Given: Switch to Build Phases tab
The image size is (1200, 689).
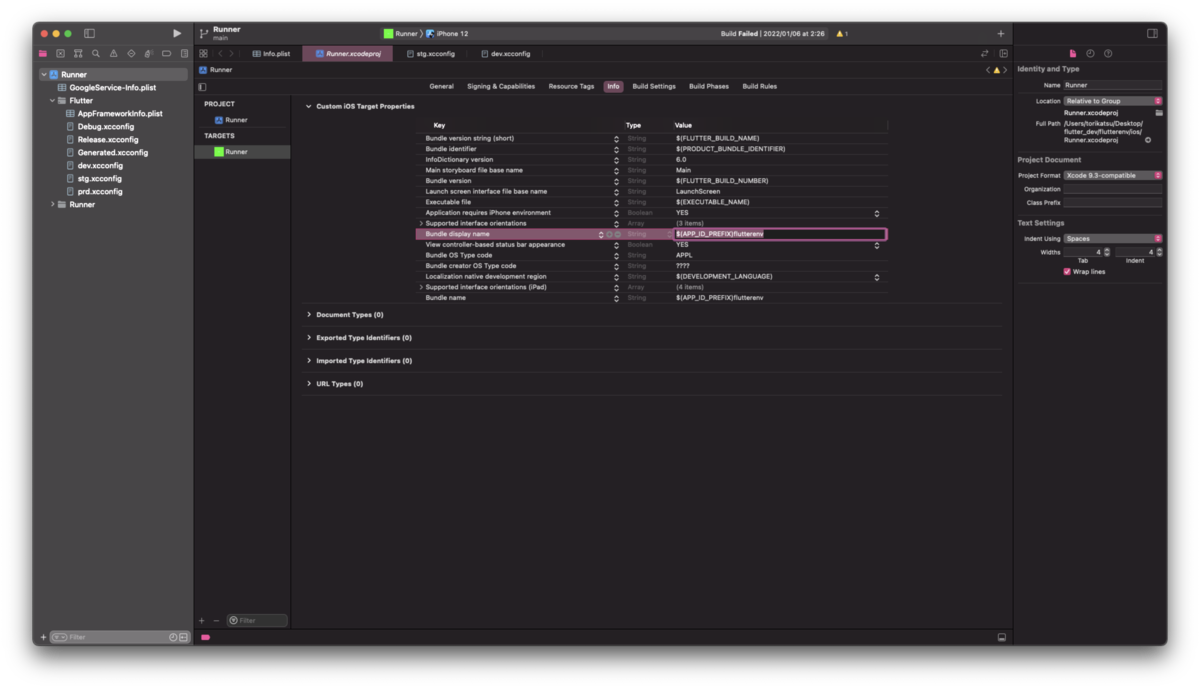Looking at the screenshot, I should 709,87.
